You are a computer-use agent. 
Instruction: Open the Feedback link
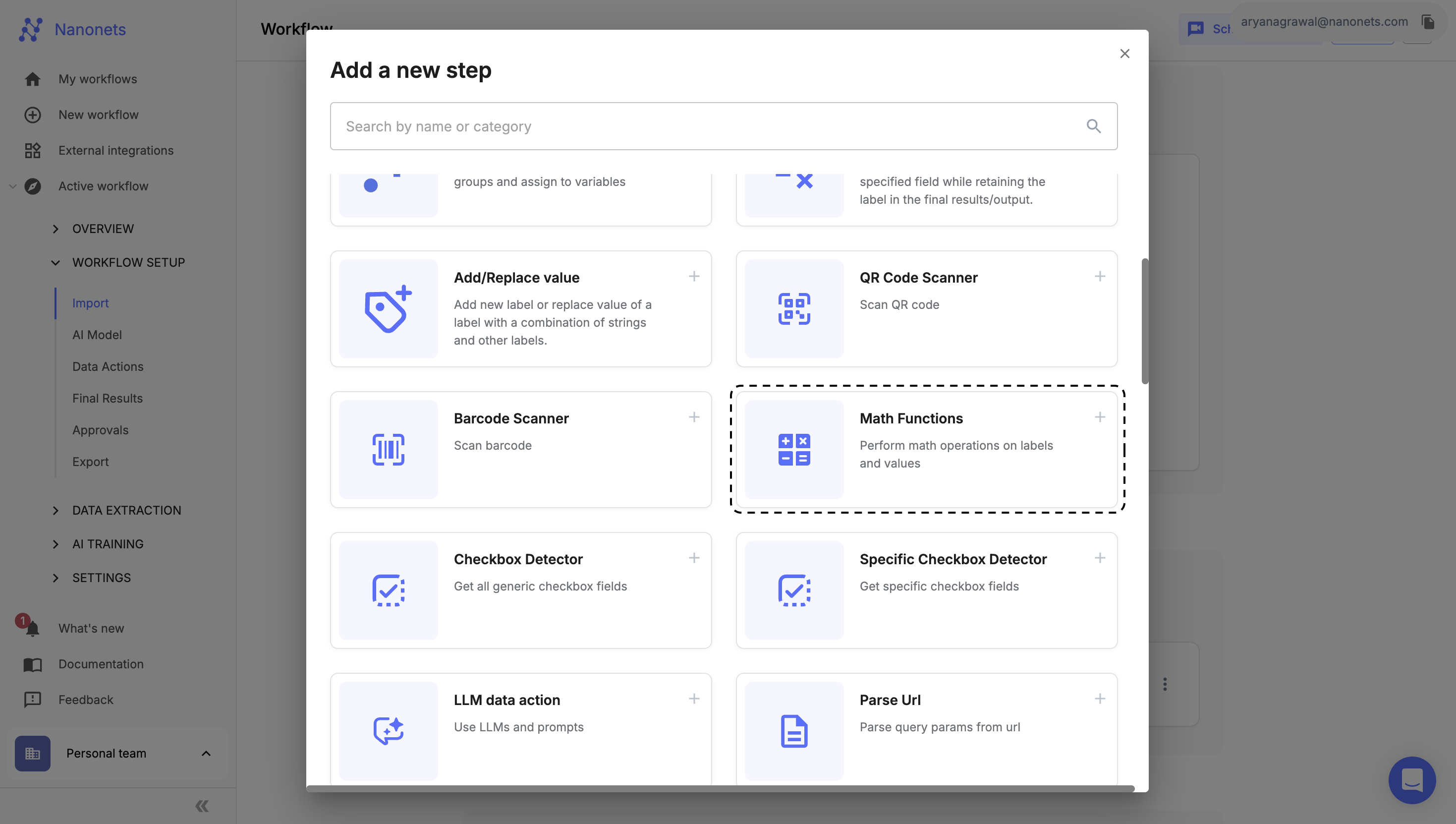coord(86,700)
